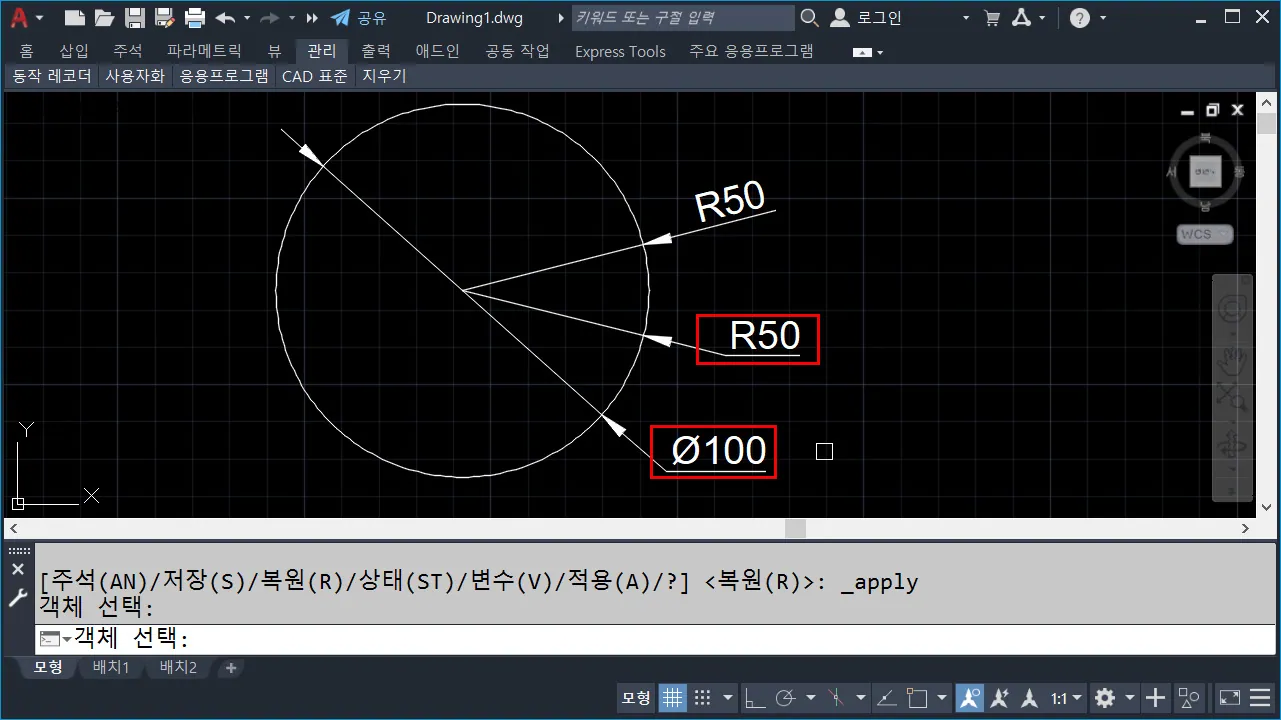Select the navigation wheel tool
The width and height of the screenshot is (1281, 720).
pos(1232,308)
